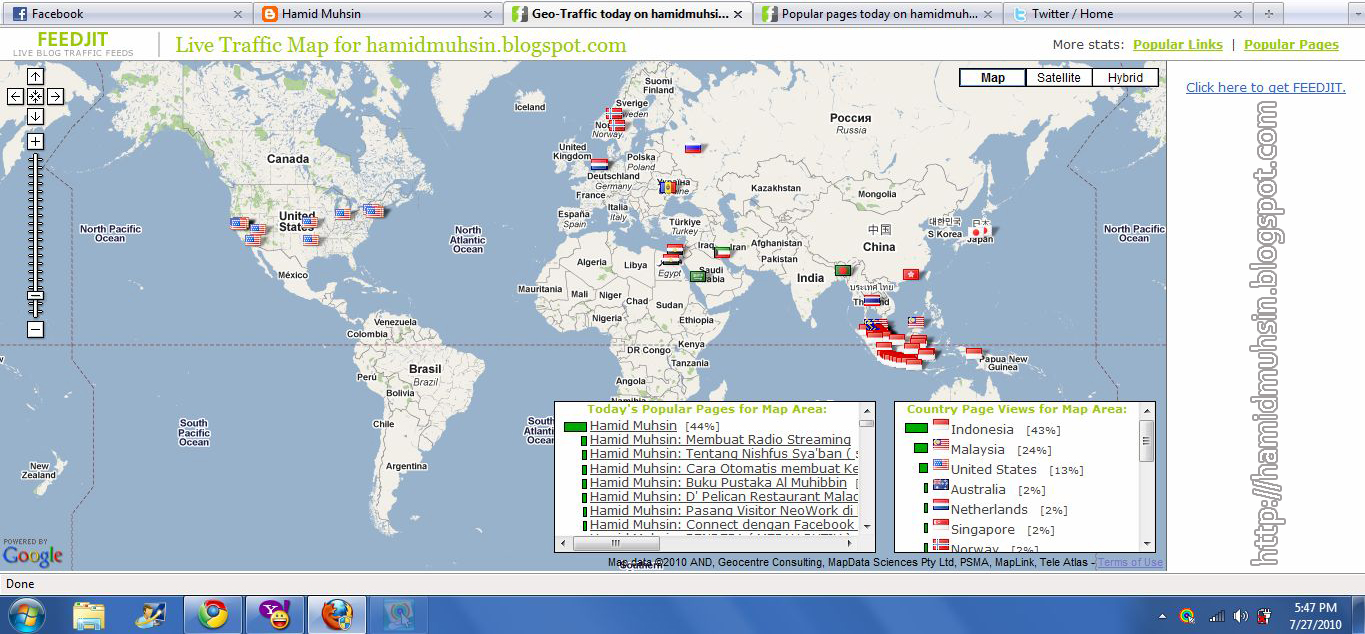Click the Netherlands row in country views
The image size is (1365, 634).
click(996, 509)
